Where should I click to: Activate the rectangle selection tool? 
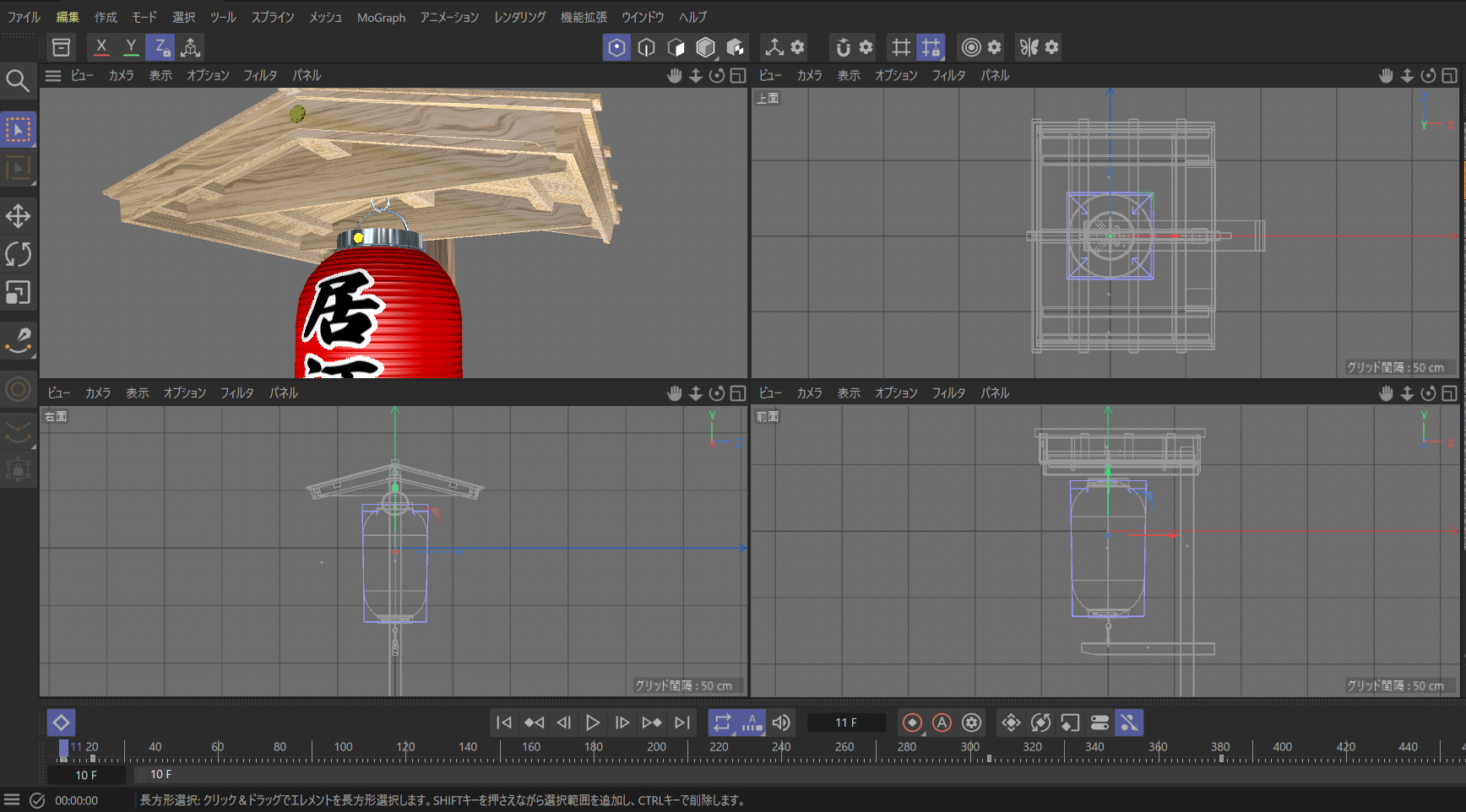(x=18, y=130)
